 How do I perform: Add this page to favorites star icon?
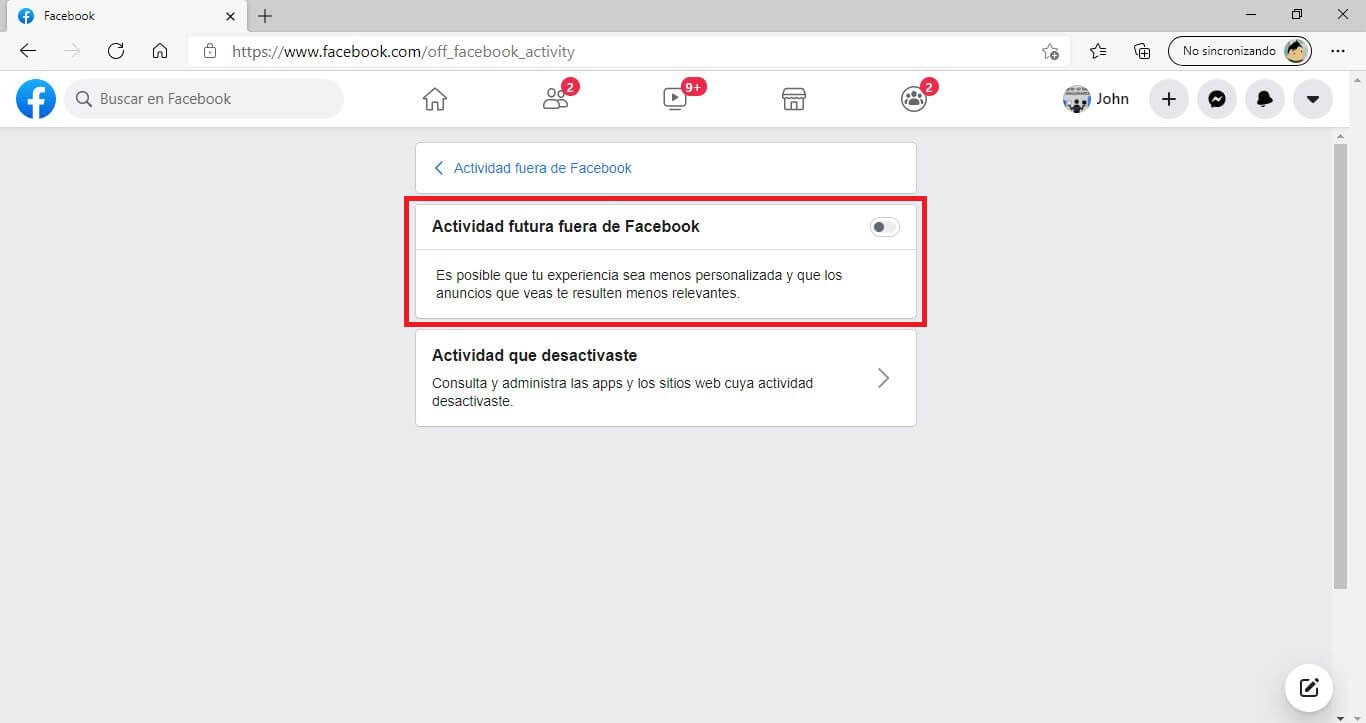1050,51
